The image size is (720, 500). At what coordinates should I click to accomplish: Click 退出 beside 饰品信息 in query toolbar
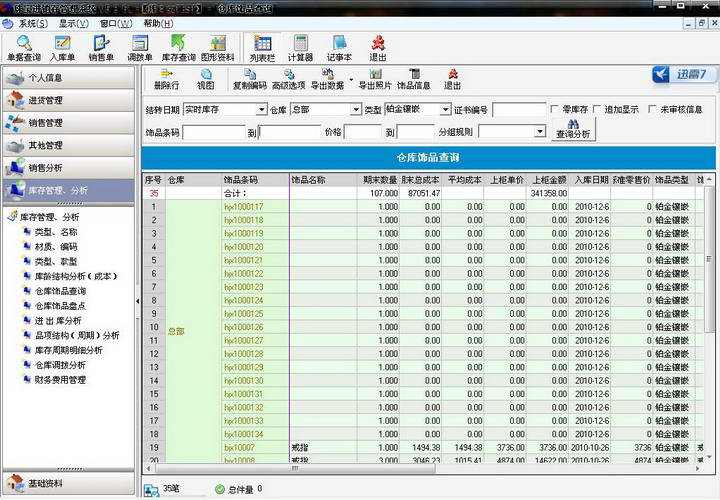coord(452,79)
